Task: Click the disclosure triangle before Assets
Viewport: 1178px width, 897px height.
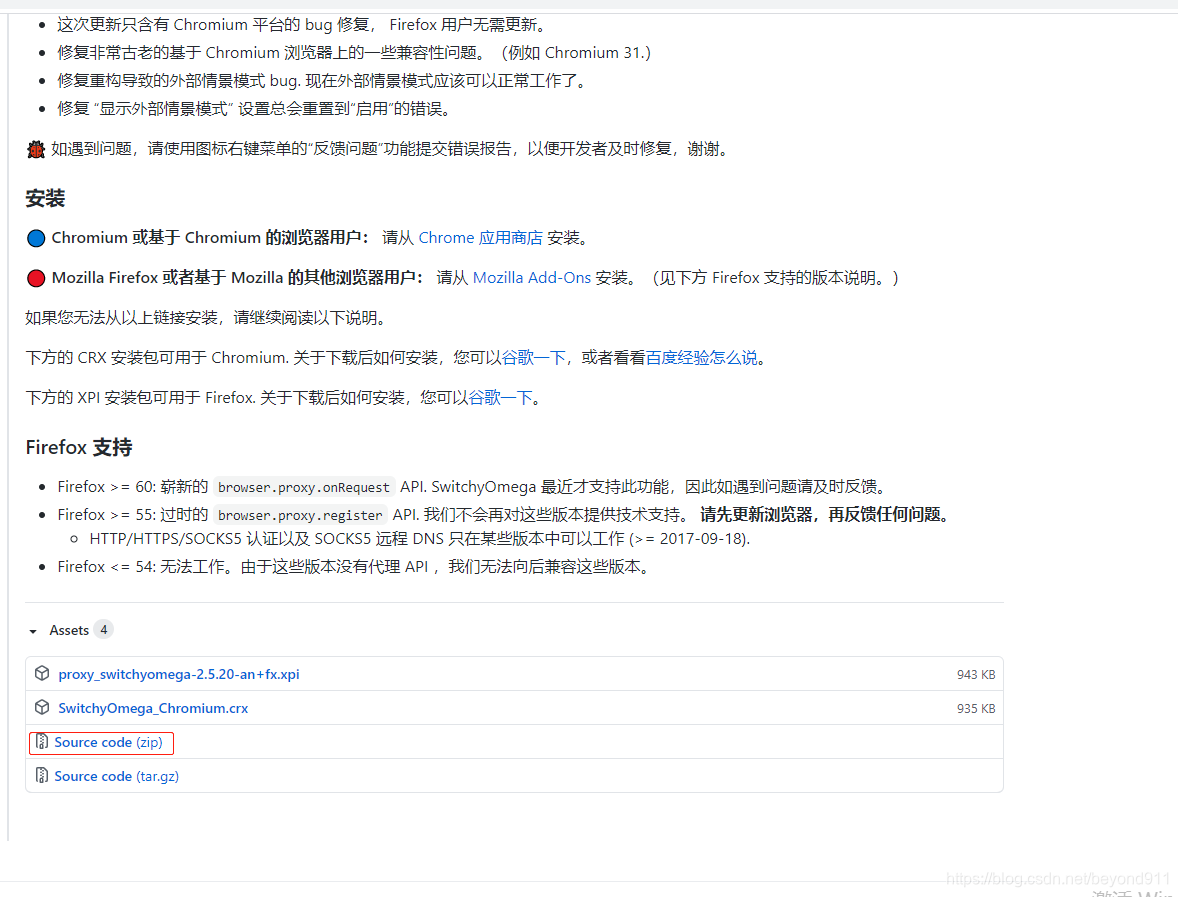Action: pos(31,630)
